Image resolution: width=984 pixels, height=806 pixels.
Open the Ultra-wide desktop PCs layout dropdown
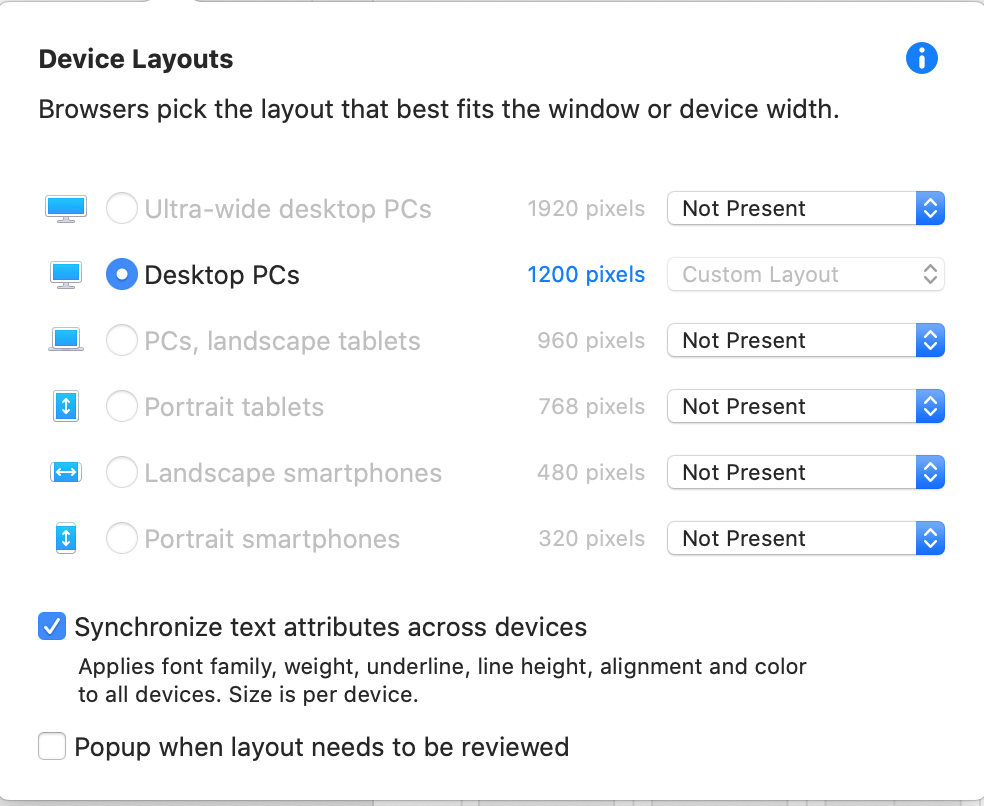click(806, 208)
